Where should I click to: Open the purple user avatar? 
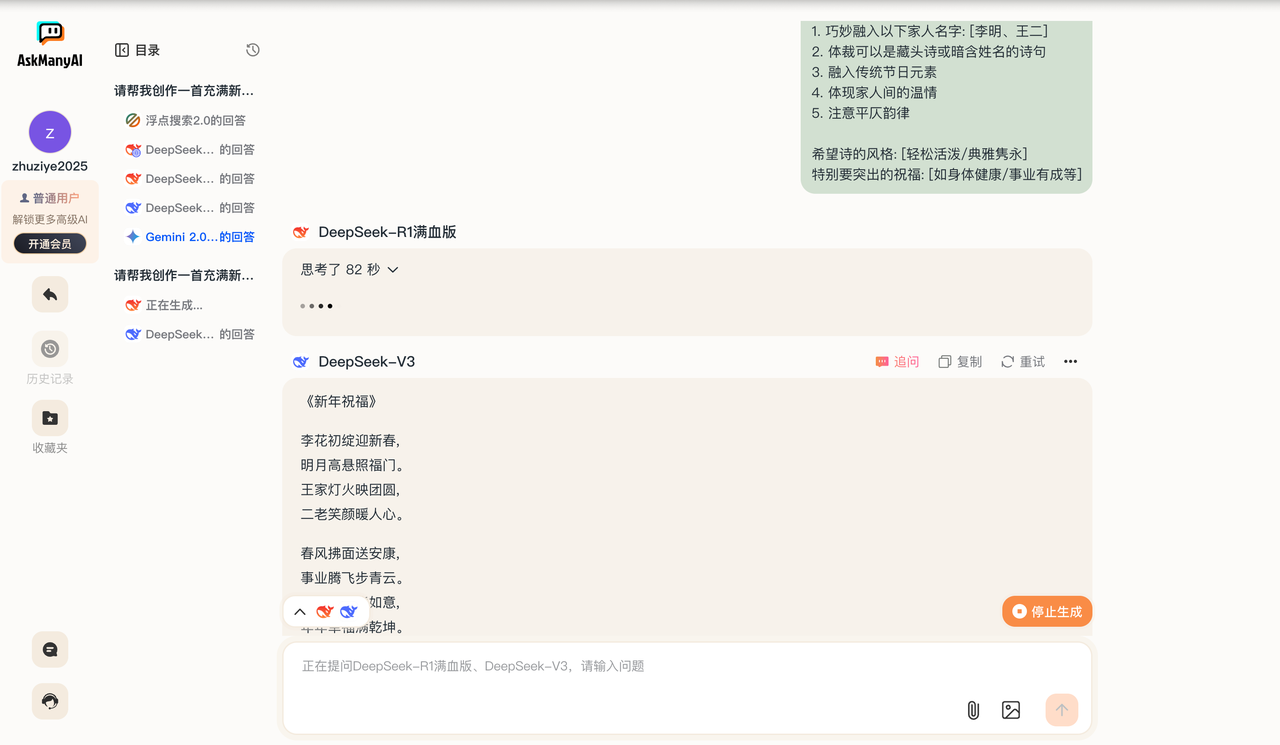pyautogui.click(x=50, y=132)
